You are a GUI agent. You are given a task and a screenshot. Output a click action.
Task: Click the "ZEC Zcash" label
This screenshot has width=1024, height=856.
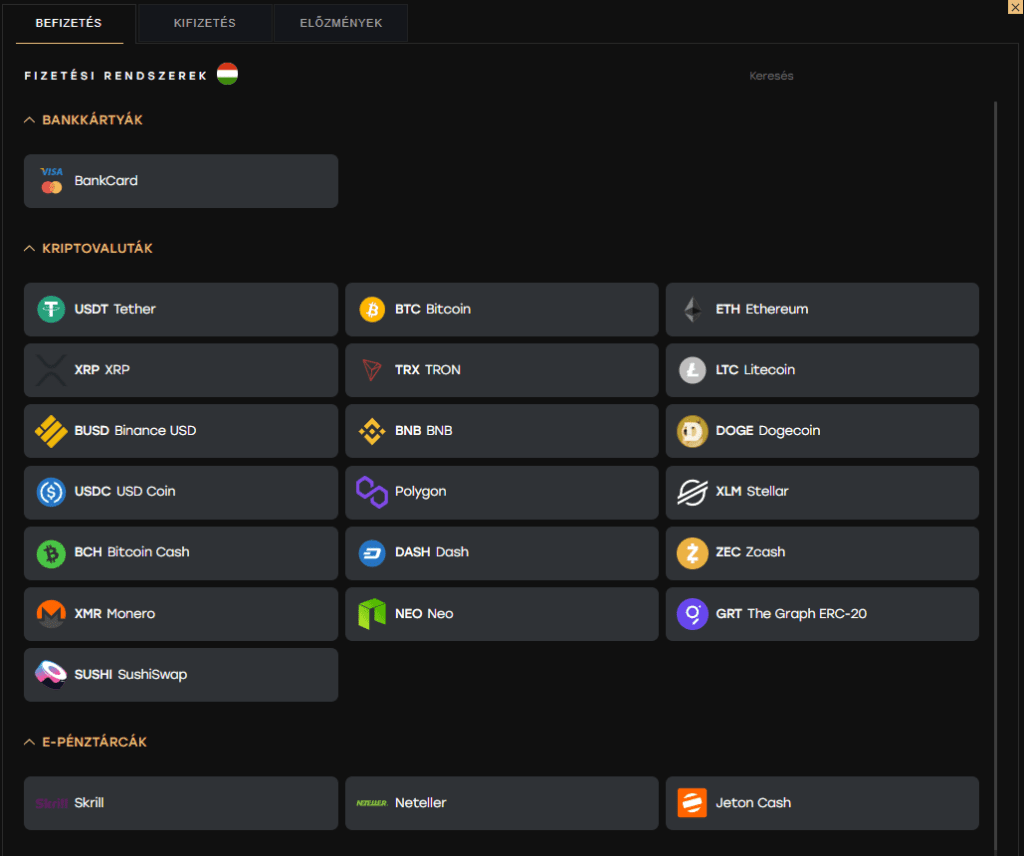tap(750, 552)
